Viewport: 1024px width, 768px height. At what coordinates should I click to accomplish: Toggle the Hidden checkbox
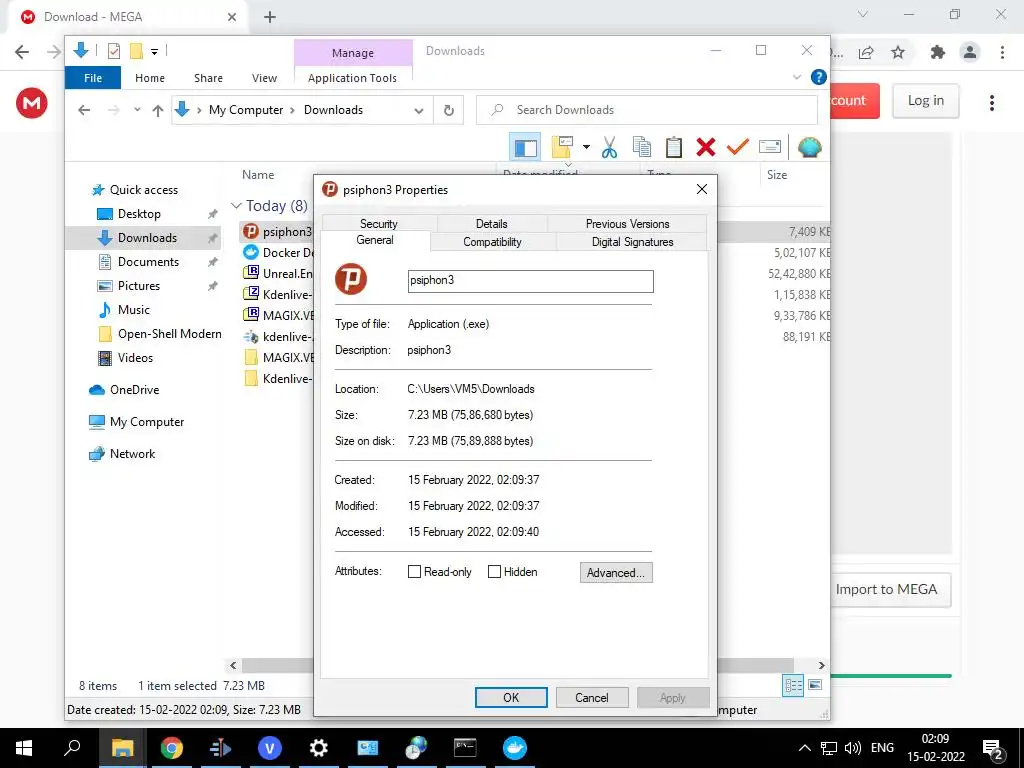(x=494, y=571)
